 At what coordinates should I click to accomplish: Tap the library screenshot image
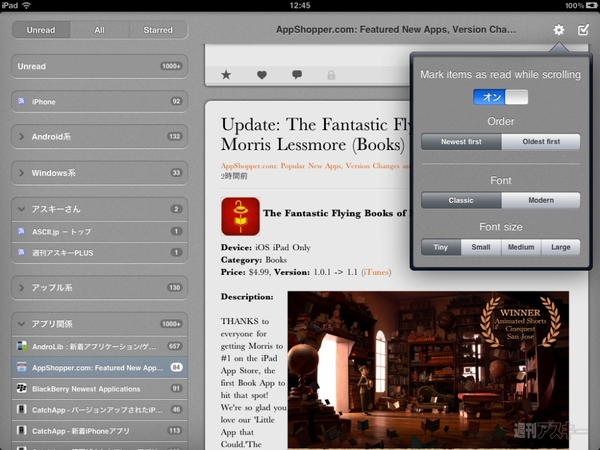point(428,370)
